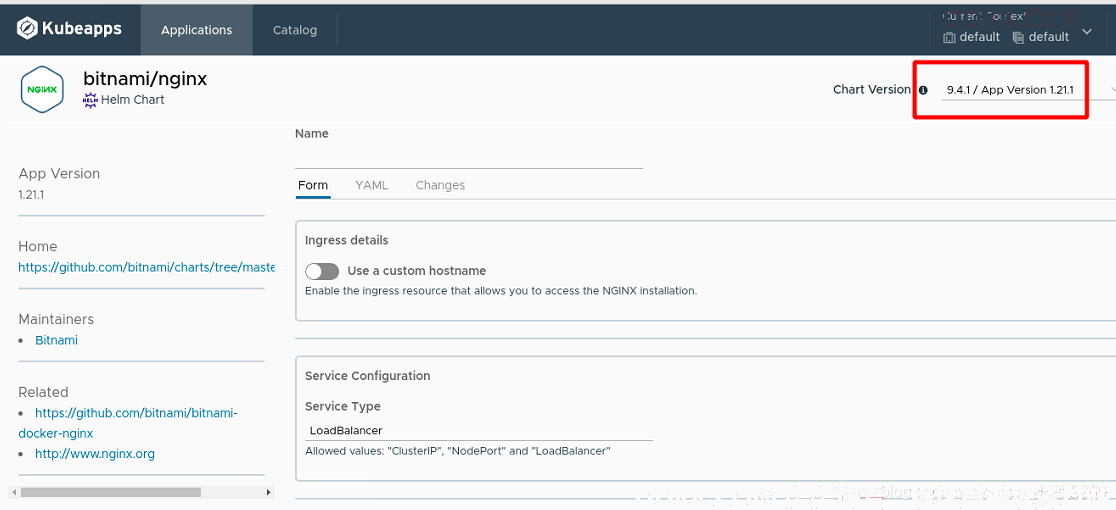
Task: Open the Catalog tab
Action: (295, 30)
